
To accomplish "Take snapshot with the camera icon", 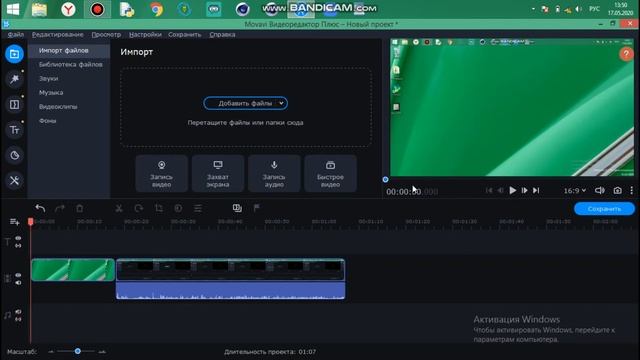I will pos(618,191).
